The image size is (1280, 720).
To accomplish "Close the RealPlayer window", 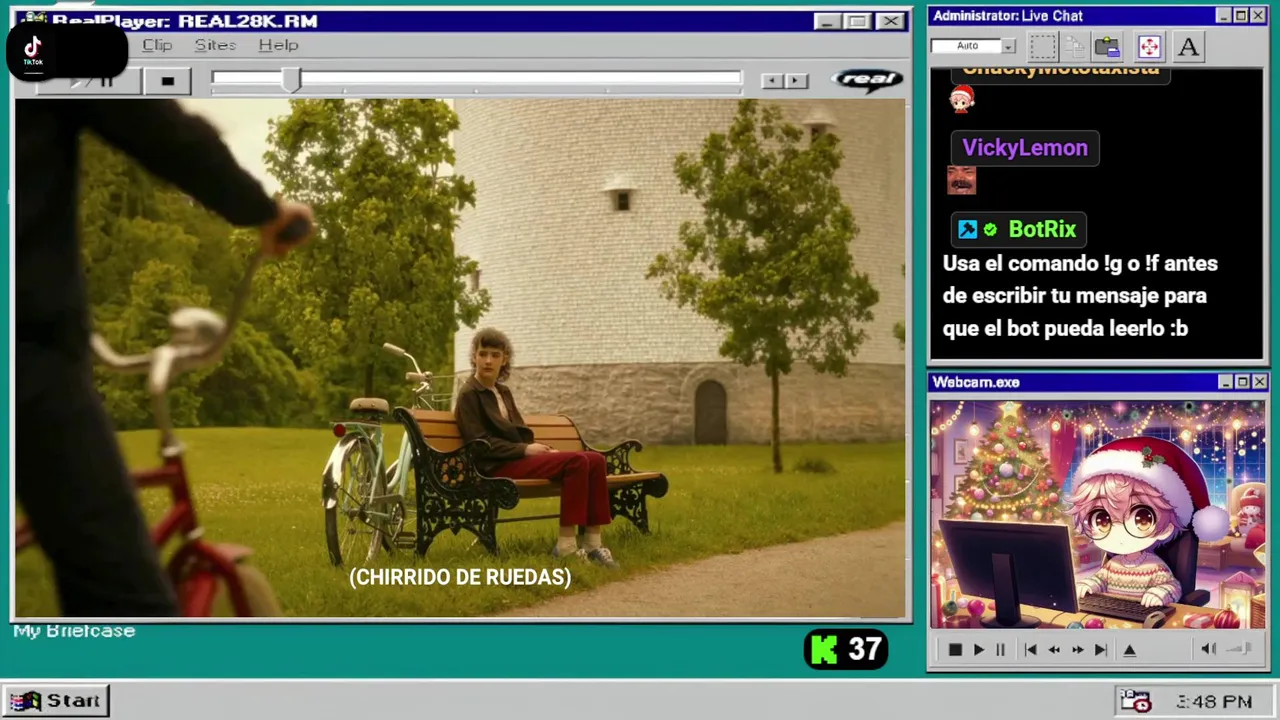I will pos(890,21).
